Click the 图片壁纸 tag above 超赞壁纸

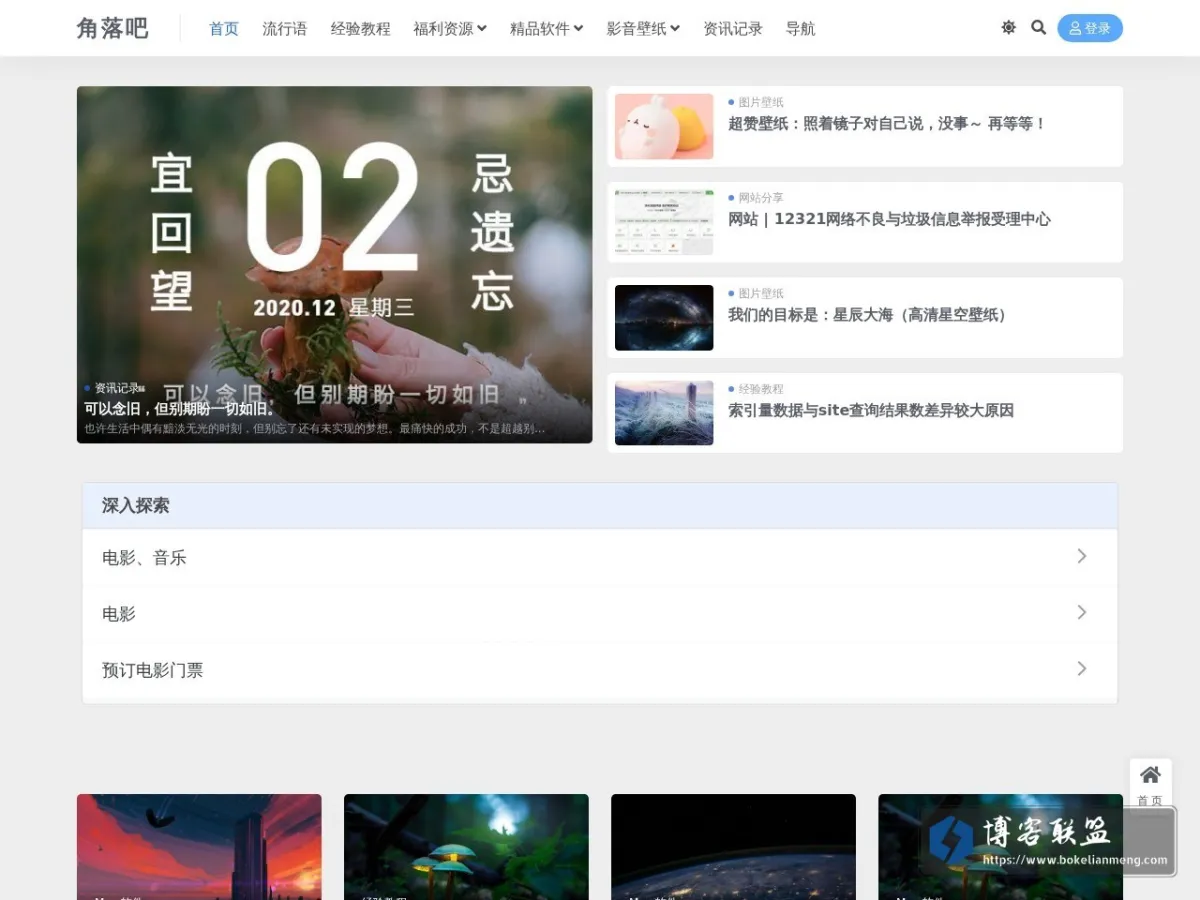click(761, 102)
